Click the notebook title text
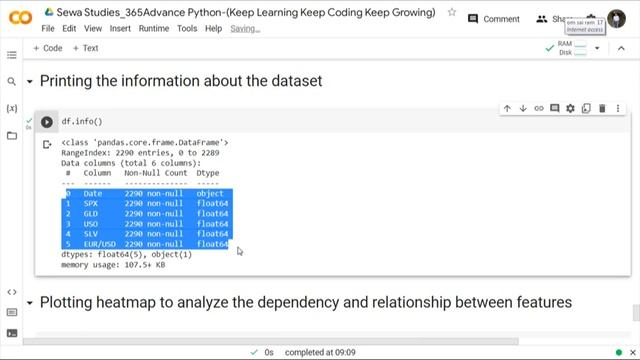This screenshot has width=640, height=360. (x=246, y=12)
